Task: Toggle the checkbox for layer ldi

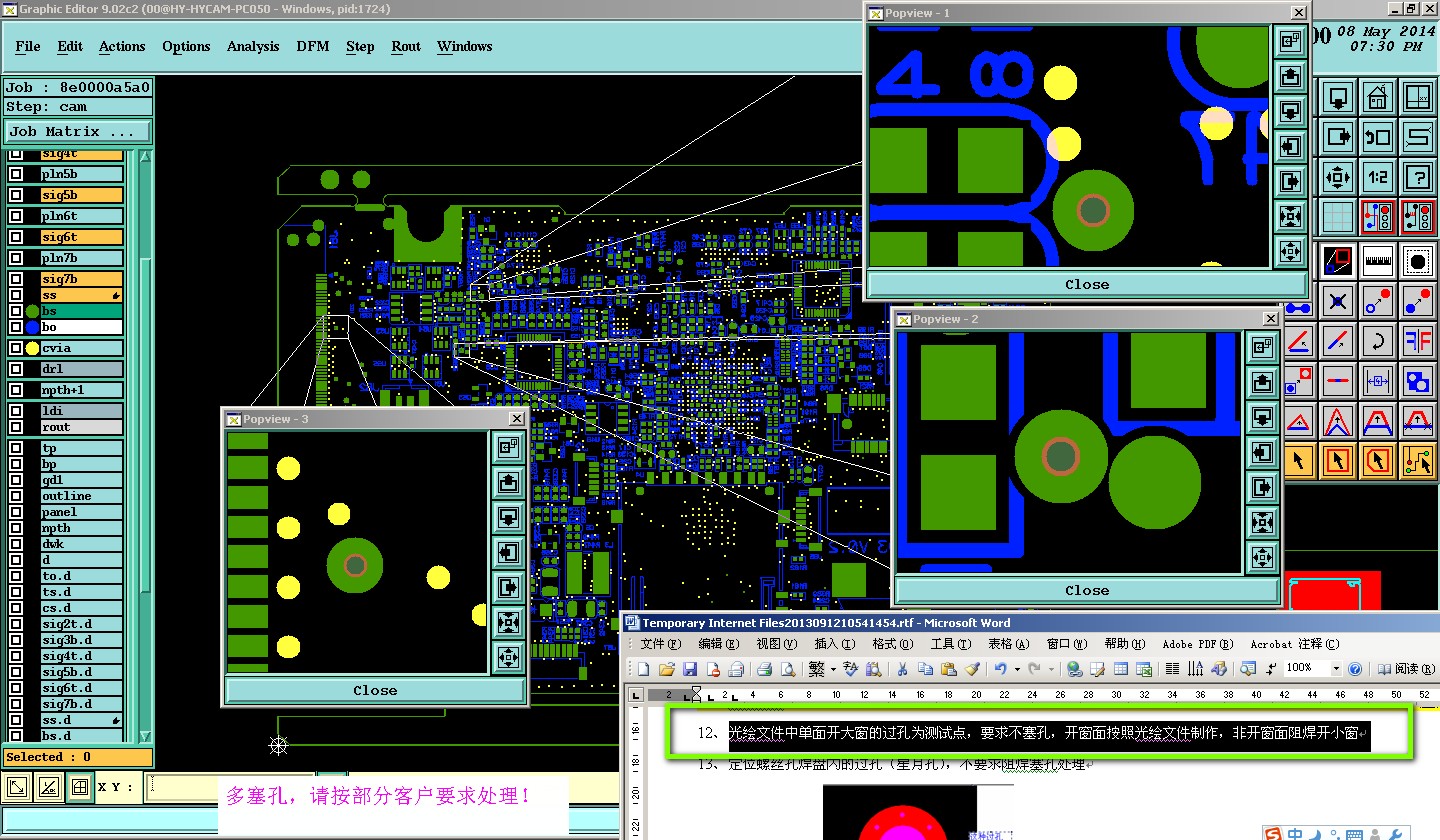Action: point(16,411)
